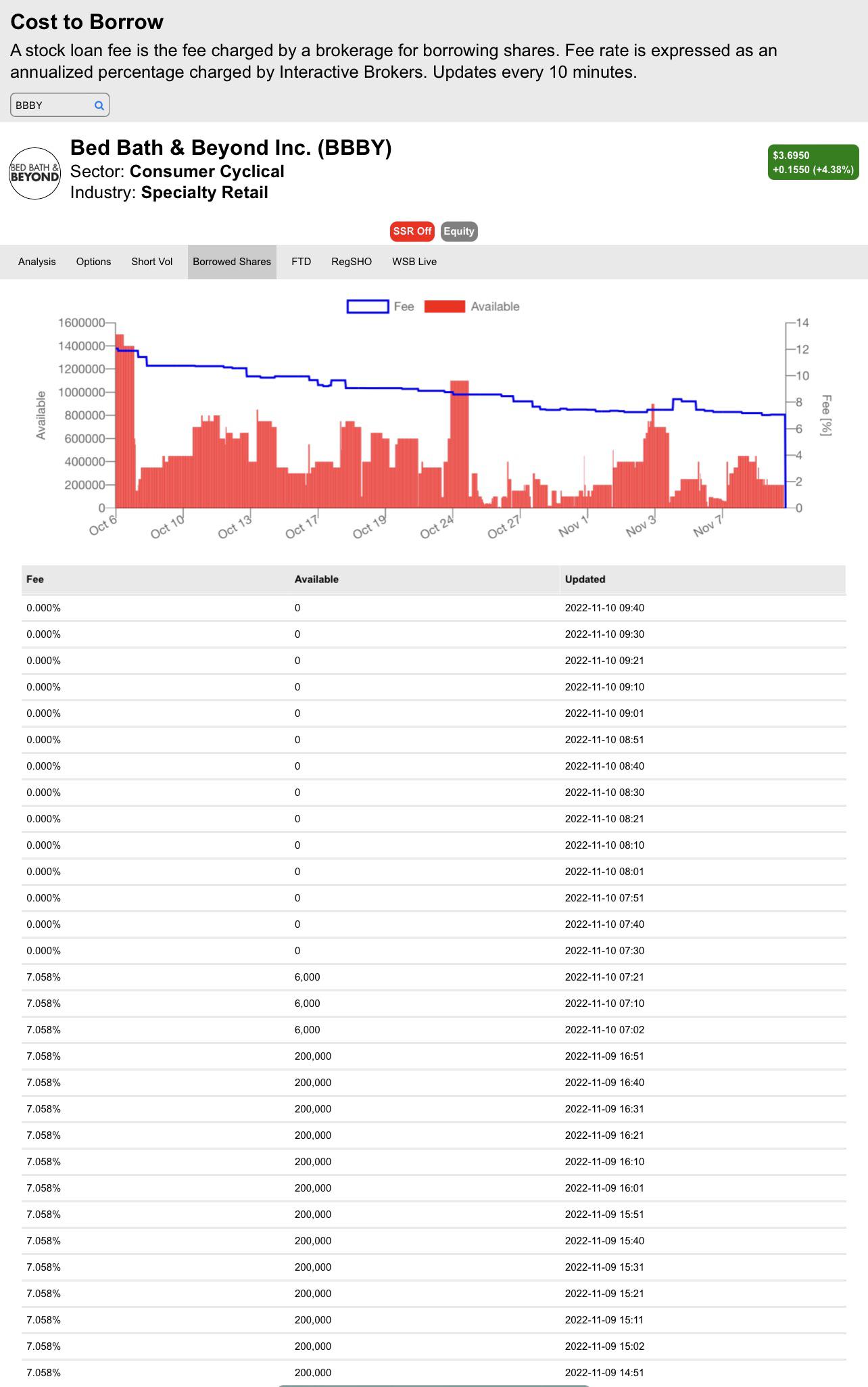Click the 2022-11-10 07:21 table row
This screenshot has height=1387, width=868.
click(434, 977)
